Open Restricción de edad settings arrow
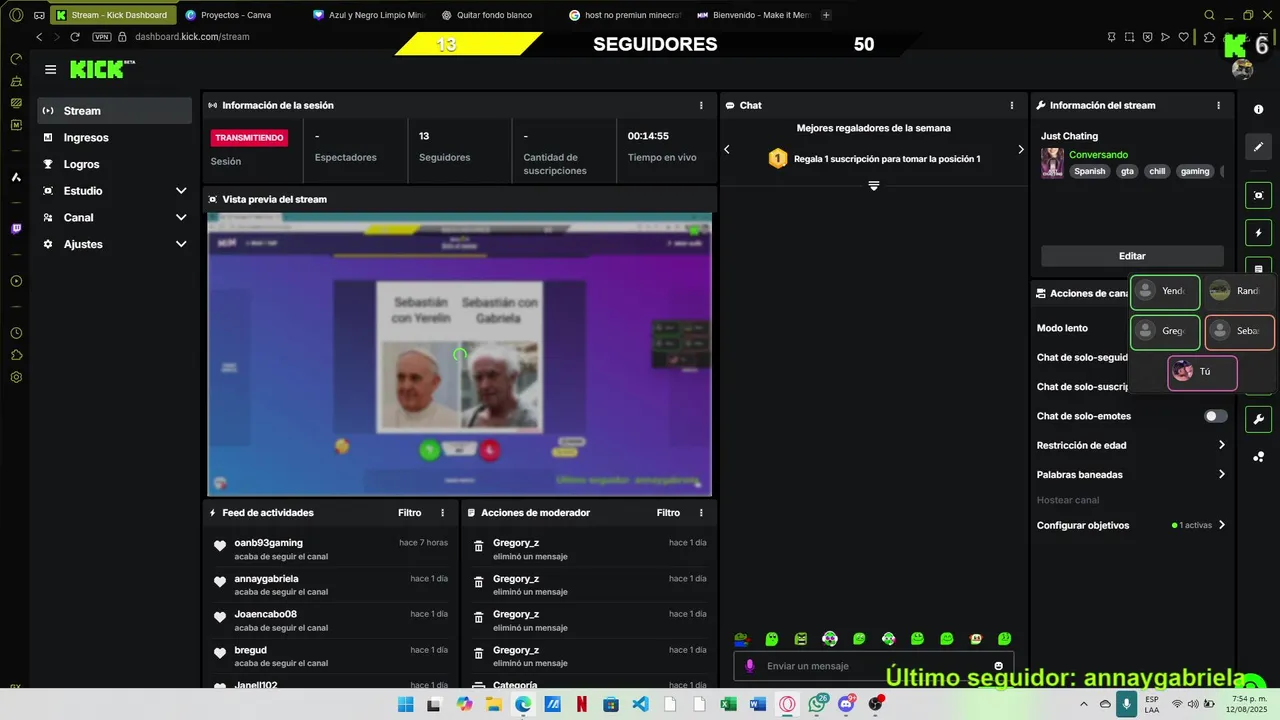Screen dimensions: 1280x720 click(x=1221, y=445)
